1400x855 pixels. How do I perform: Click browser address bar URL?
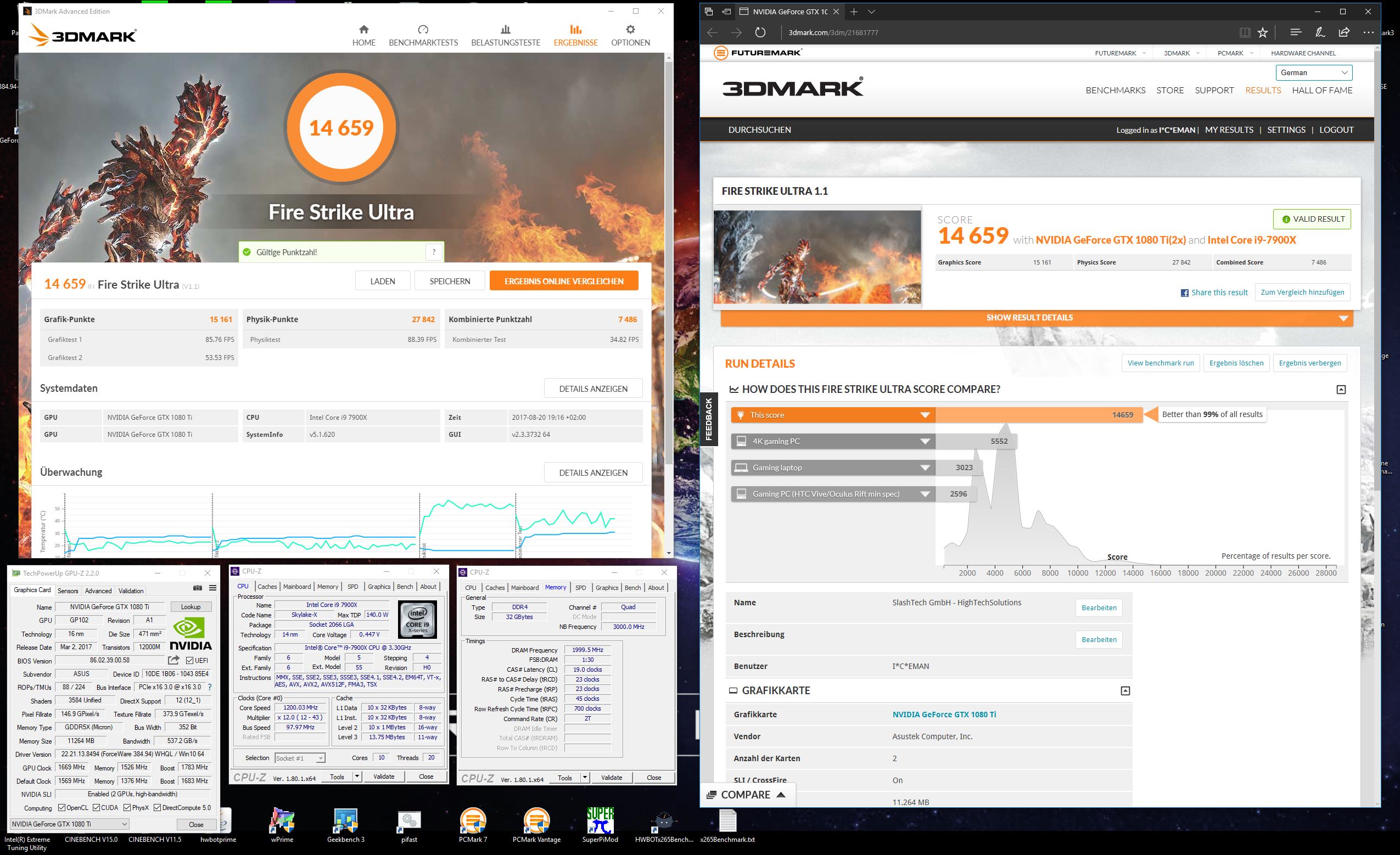coord(833,32)
